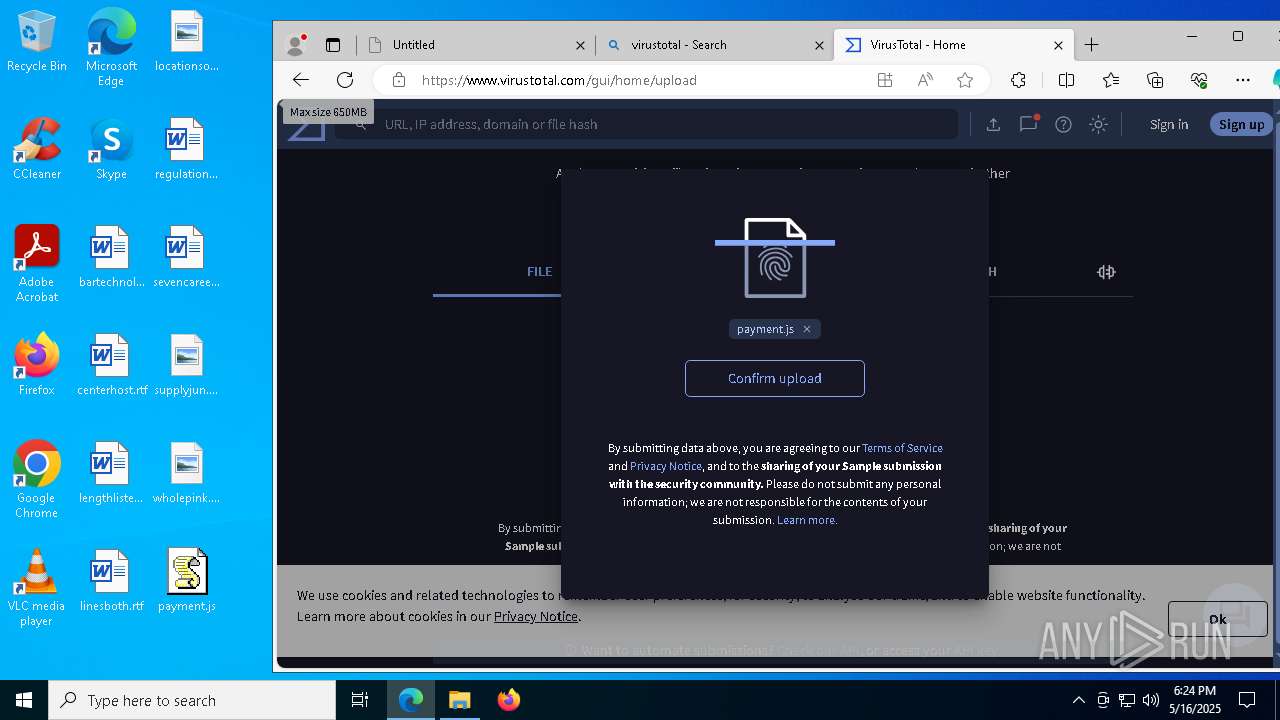Select the Microsoft Edge desktop shortcut

(111, 48)
